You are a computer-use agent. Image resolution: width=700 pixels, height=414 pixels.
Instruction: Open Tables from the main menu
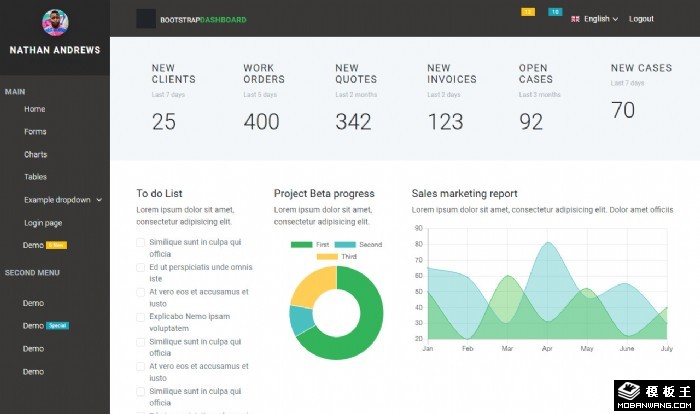tap(35, 177)
